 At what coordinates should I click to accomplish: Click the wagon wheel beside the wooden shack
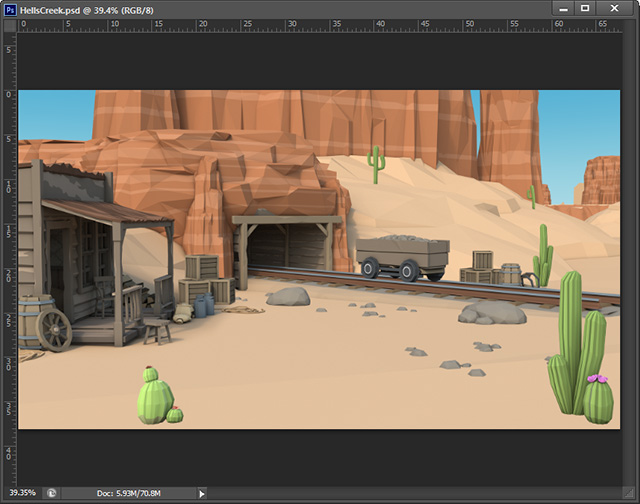(54, 330)
